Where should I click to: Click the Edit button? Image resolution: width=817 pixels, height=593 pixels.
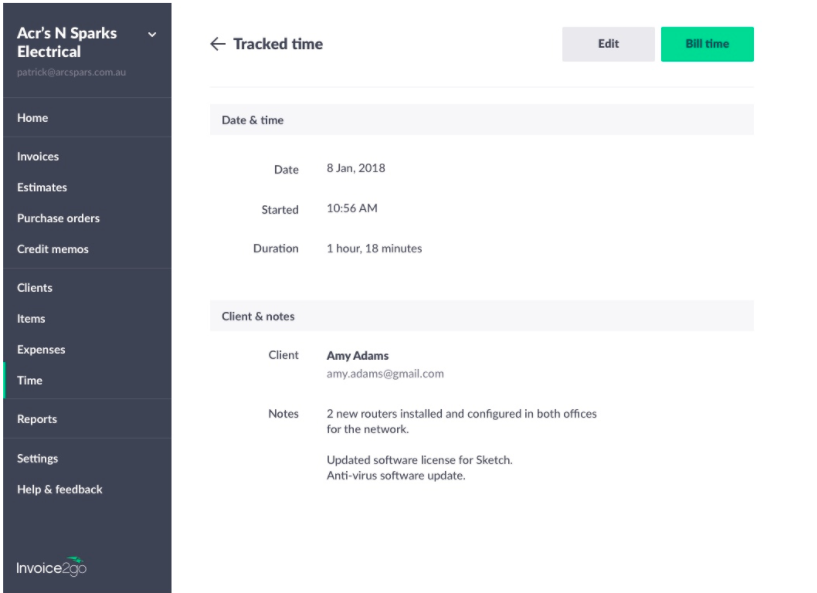pos(608,44)
